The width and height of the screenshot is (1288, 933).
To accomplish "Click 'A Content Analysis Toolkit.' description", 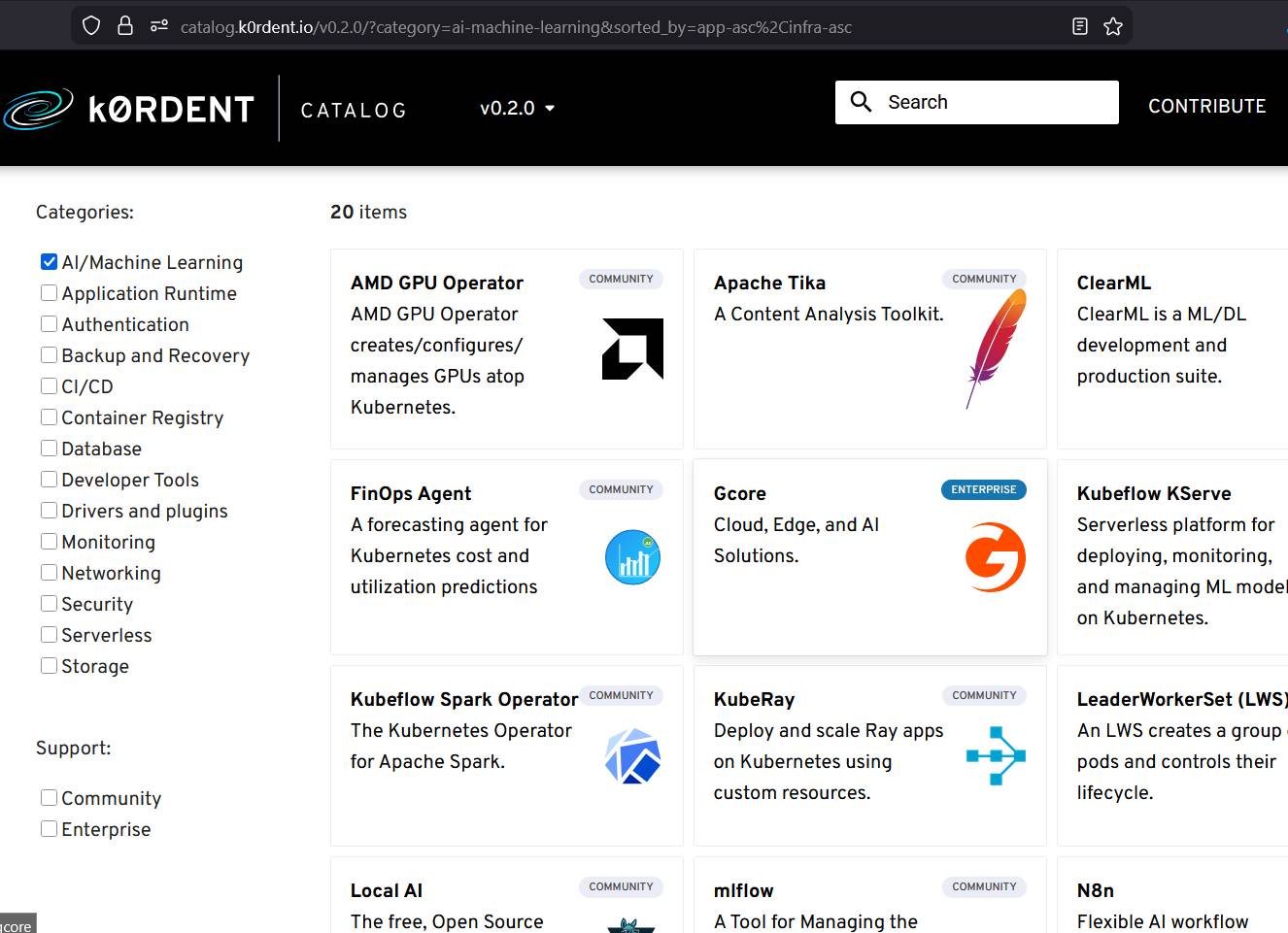I will pos(829,314).
